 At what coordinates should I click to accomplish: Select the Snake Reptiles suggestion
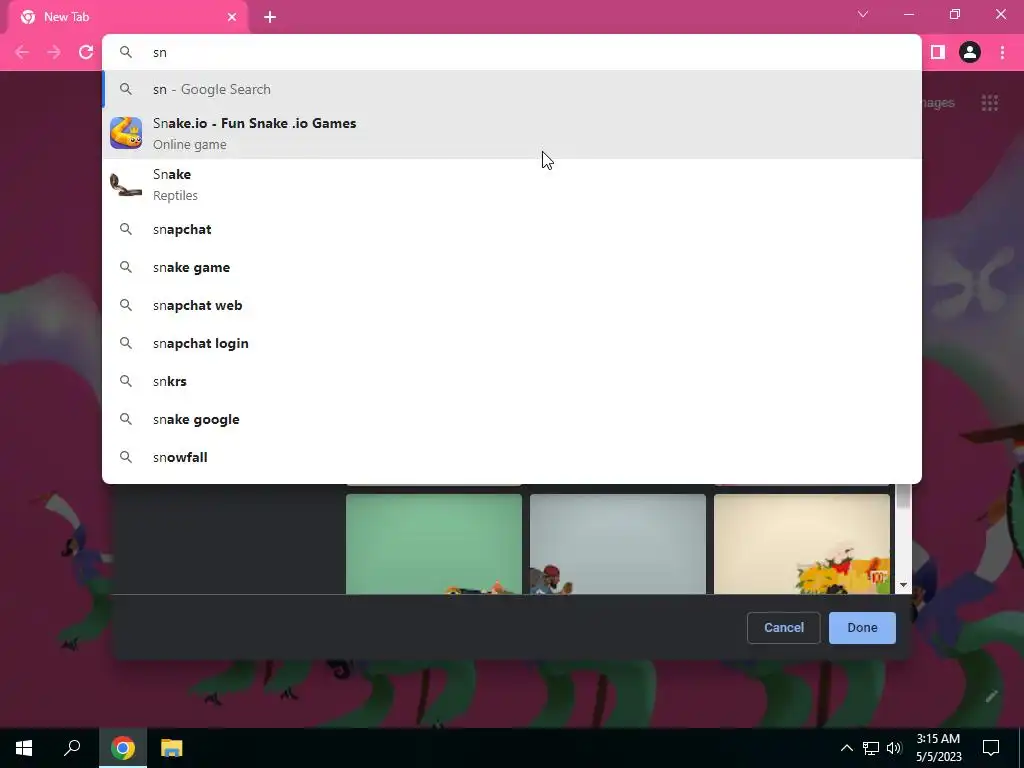pos(511,184)
